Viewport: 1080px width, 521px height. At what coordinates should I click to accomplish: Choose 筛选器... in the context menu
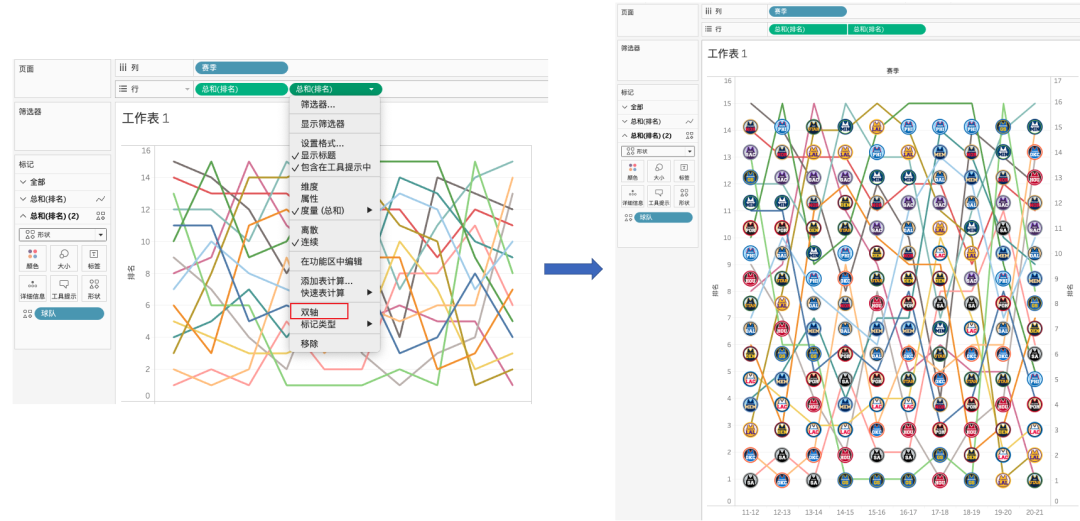click(334, 105)
